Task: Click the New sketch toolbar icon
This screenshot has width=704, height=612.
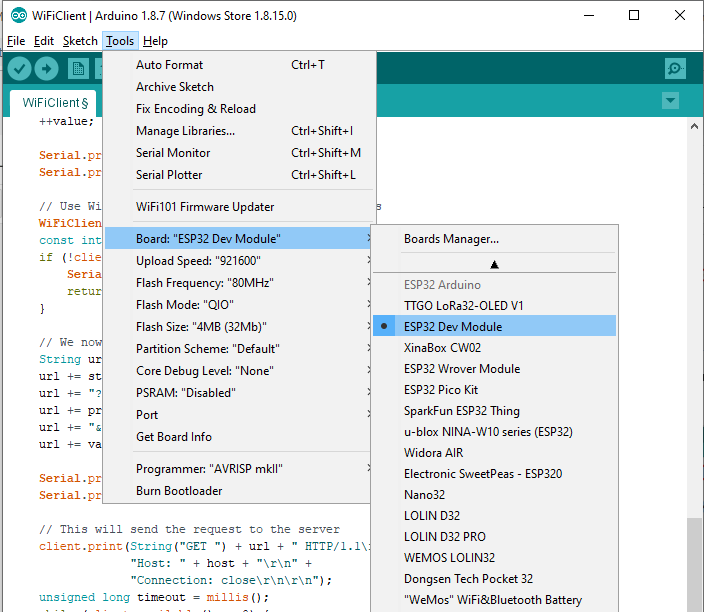Action: 78,69
